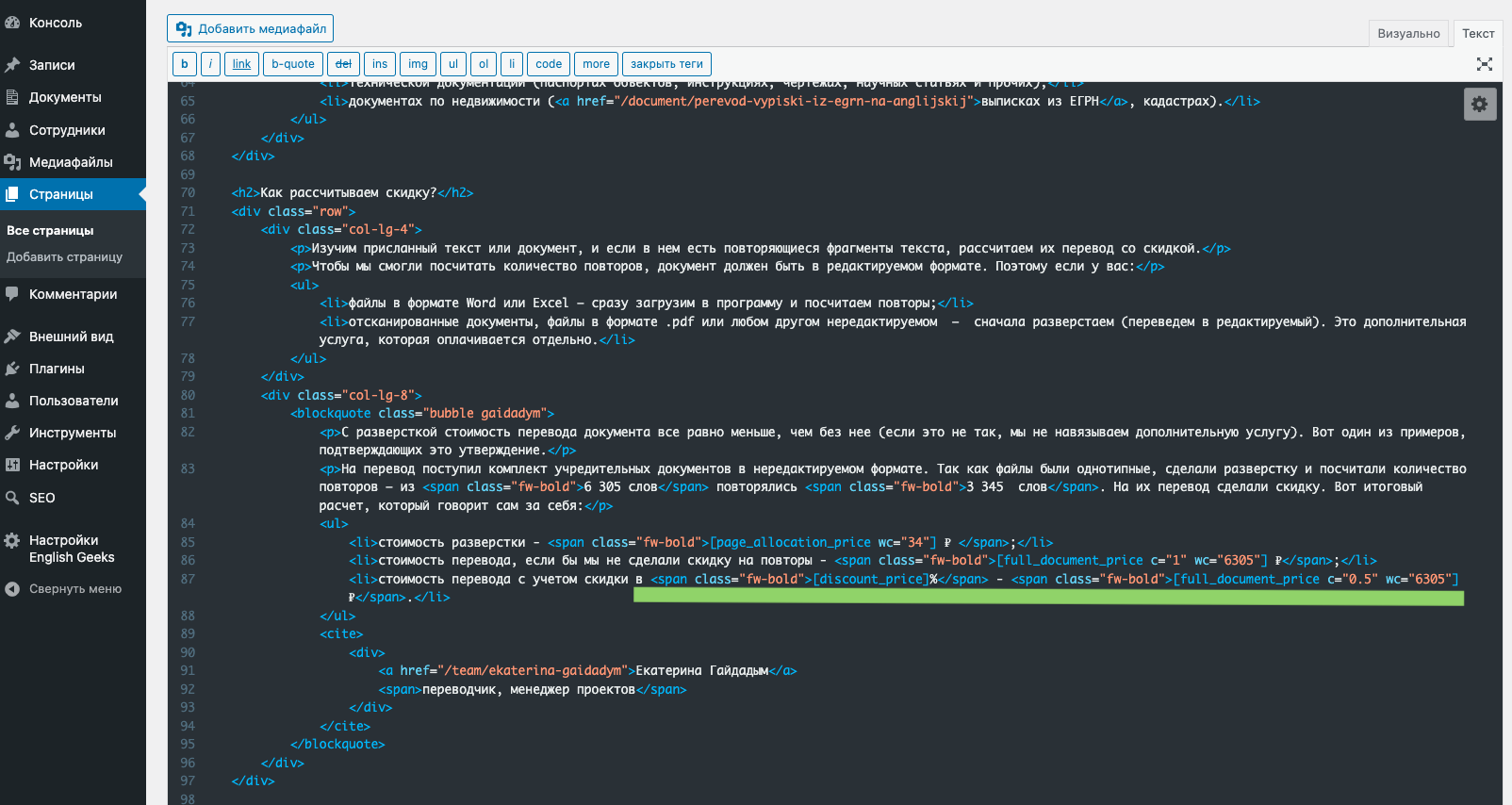Click line number 83 in the gutter
This screenshot has height=805, width=1512.
click(x=188, y=468)
